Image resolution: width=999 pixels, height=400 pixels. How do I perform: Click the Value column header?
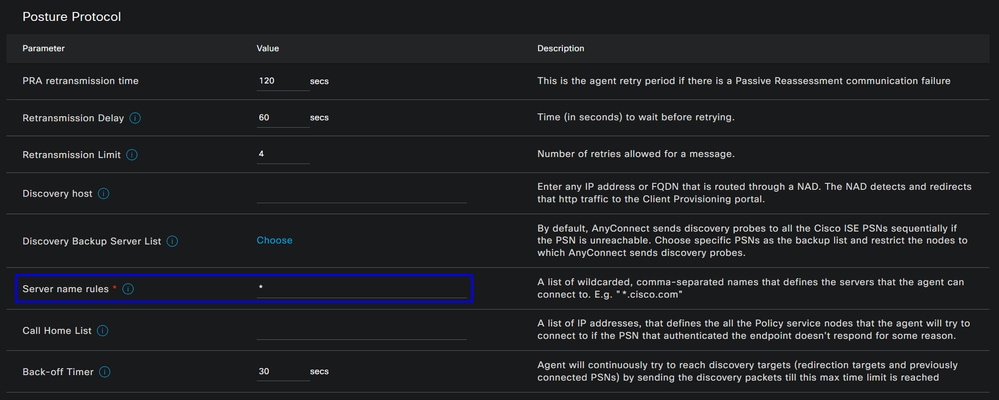[268, 48]
